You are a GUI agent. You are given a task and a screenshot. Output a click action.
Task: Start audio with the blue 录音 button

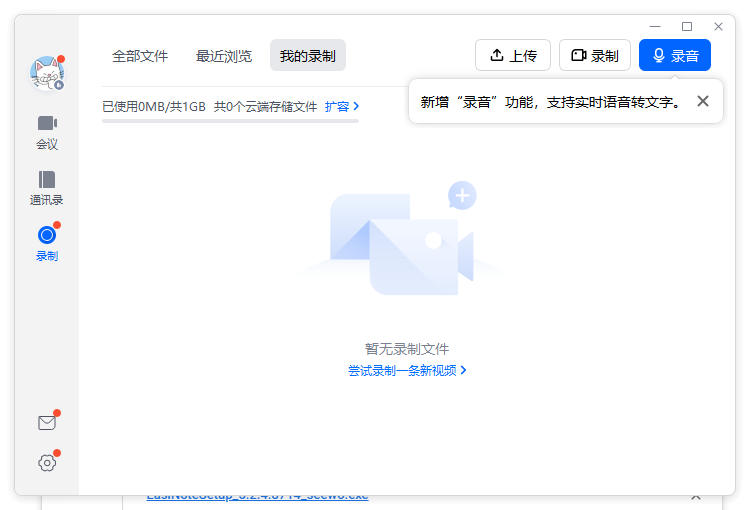(x=674, y=56)
